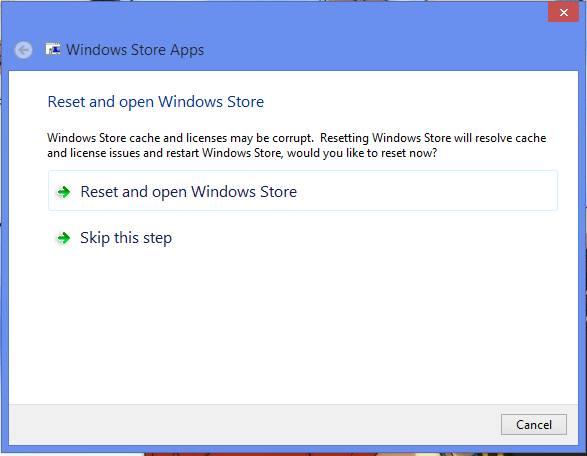Click the cache and licenses description paragraph
The width and height of the screenshot is (587, 456).
point(296,146)
